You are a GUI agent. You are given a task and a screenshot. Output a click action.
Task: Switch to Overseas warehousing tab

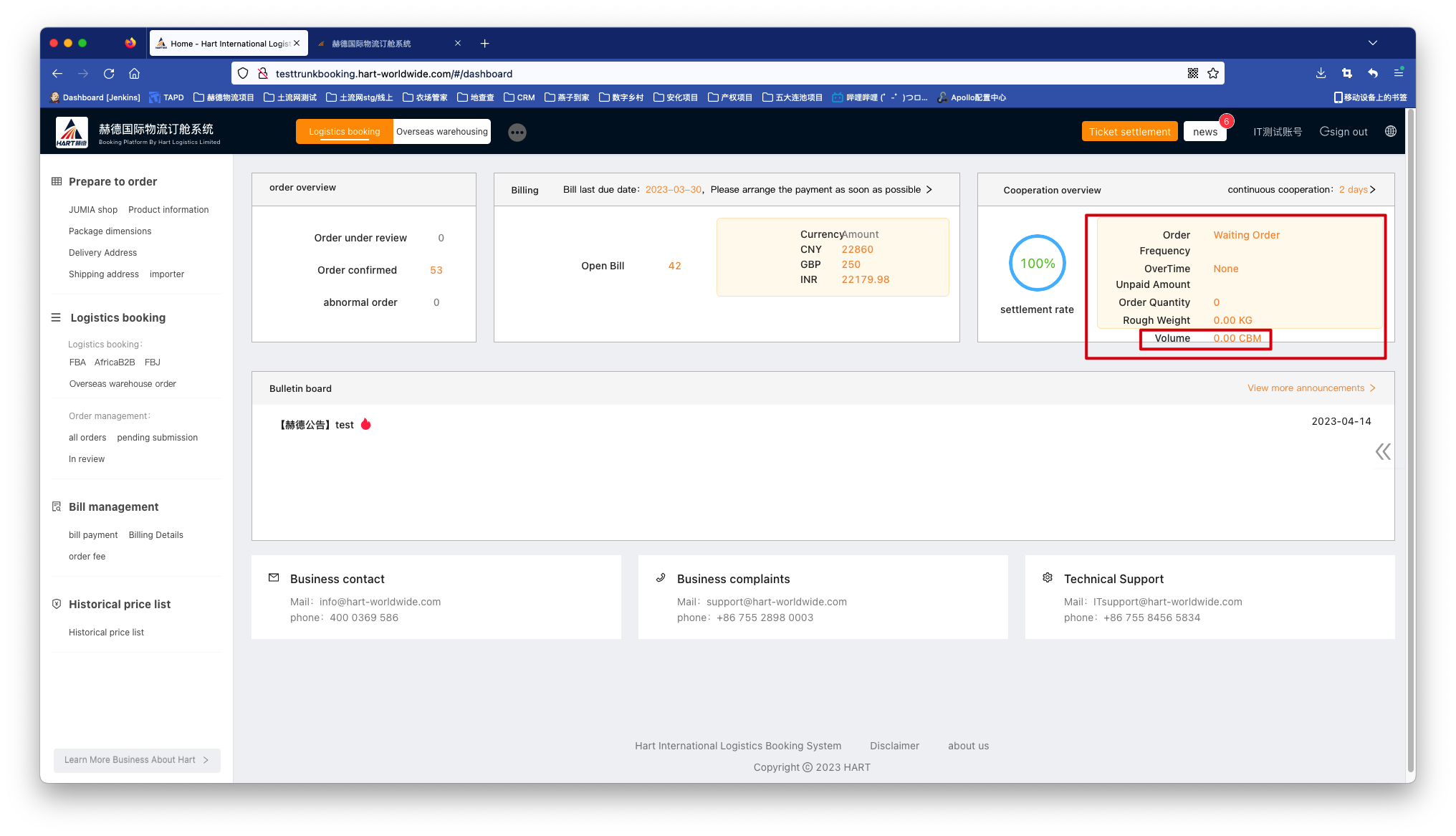(441, 132)
